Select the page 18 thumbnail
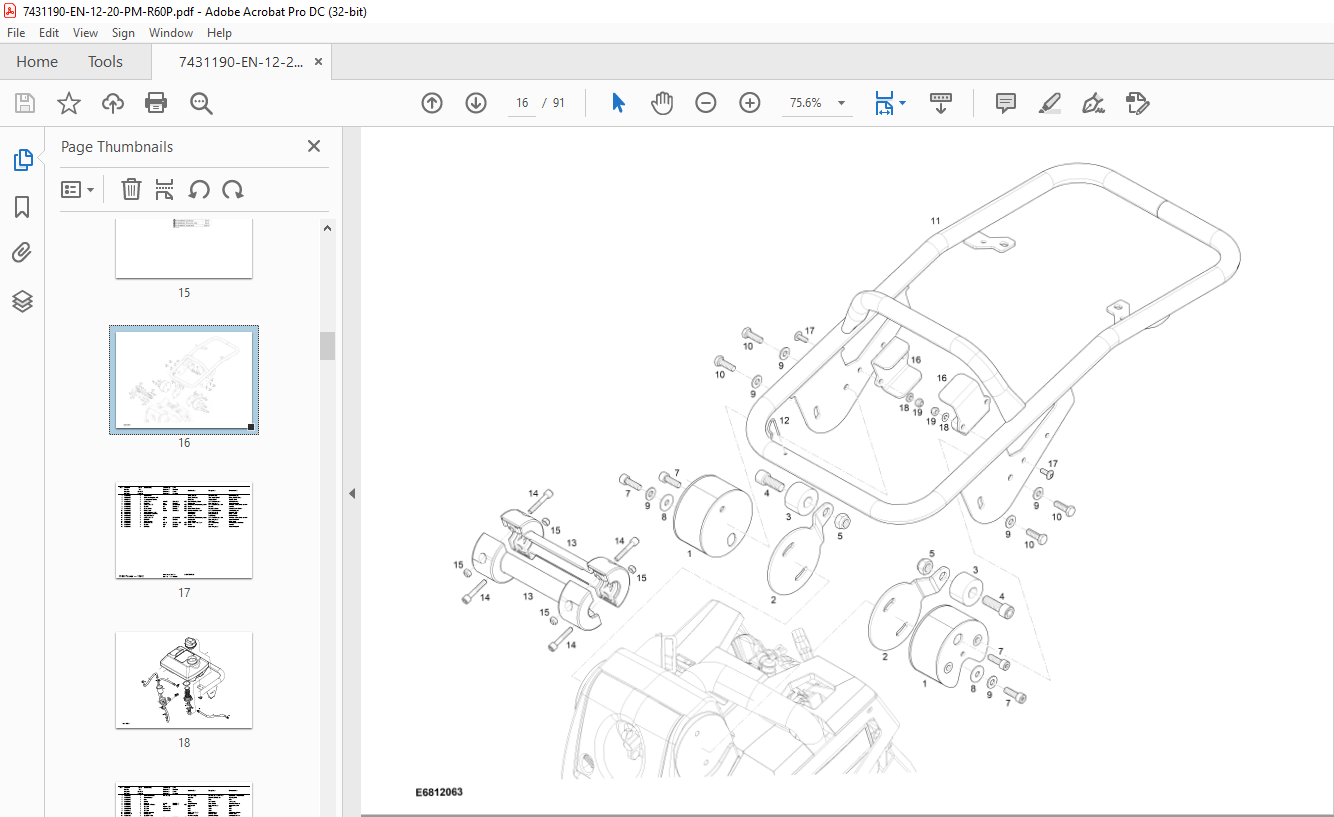 (184, 680)
